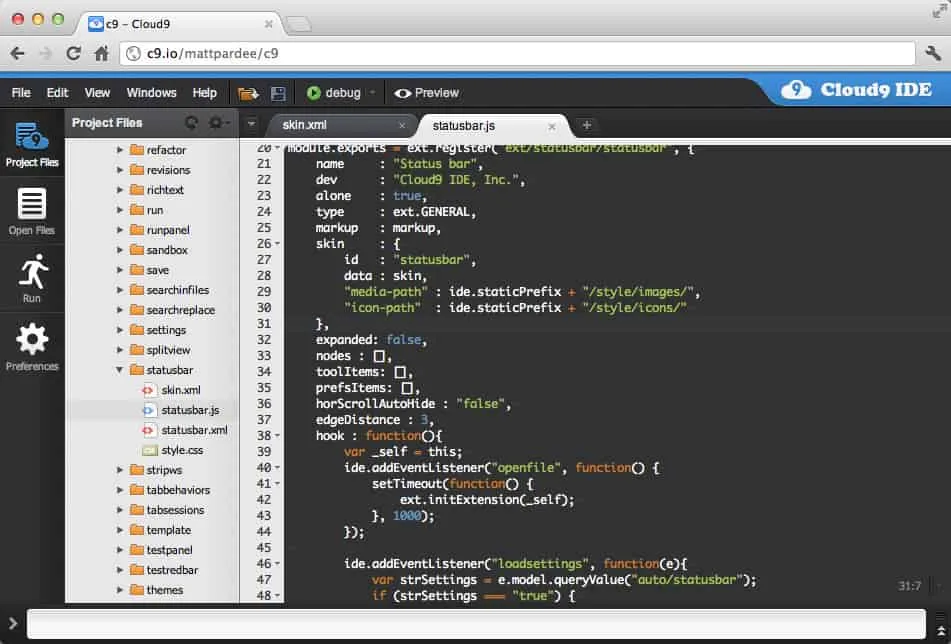
Task: Open the browser wrench settings menu
Action: [933, 53]
